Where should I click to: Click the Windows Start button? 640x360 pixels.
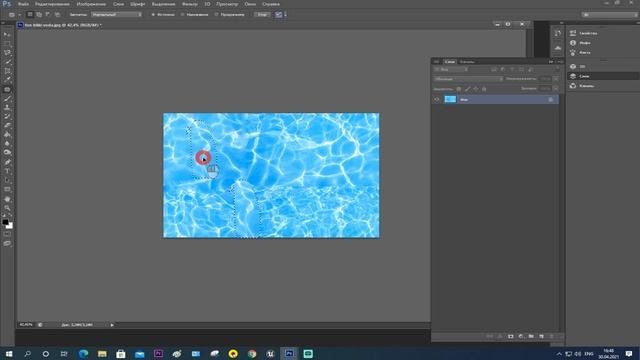tap(9, 353)
